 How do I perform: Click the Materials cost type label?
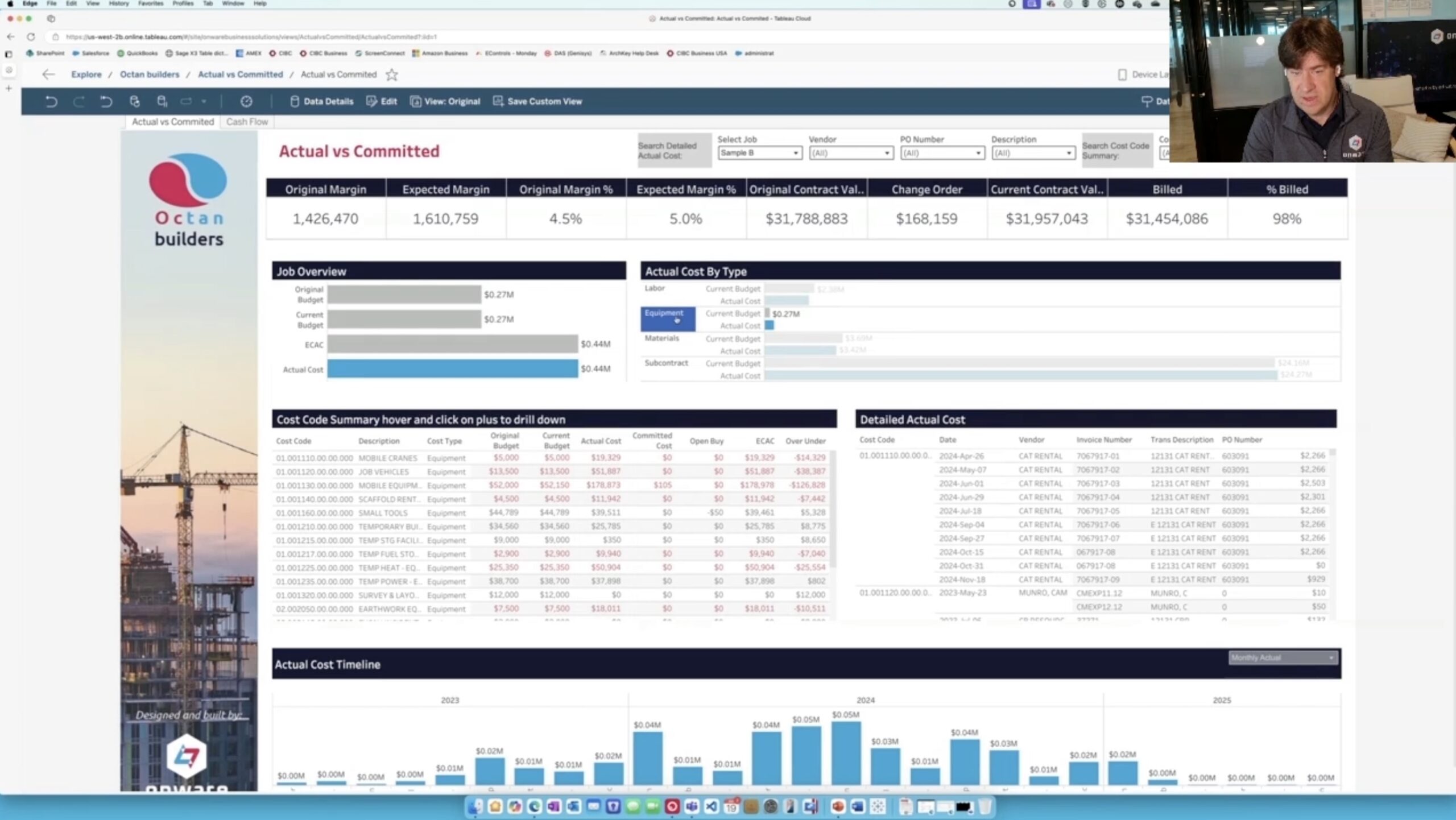tap(661, 338)
